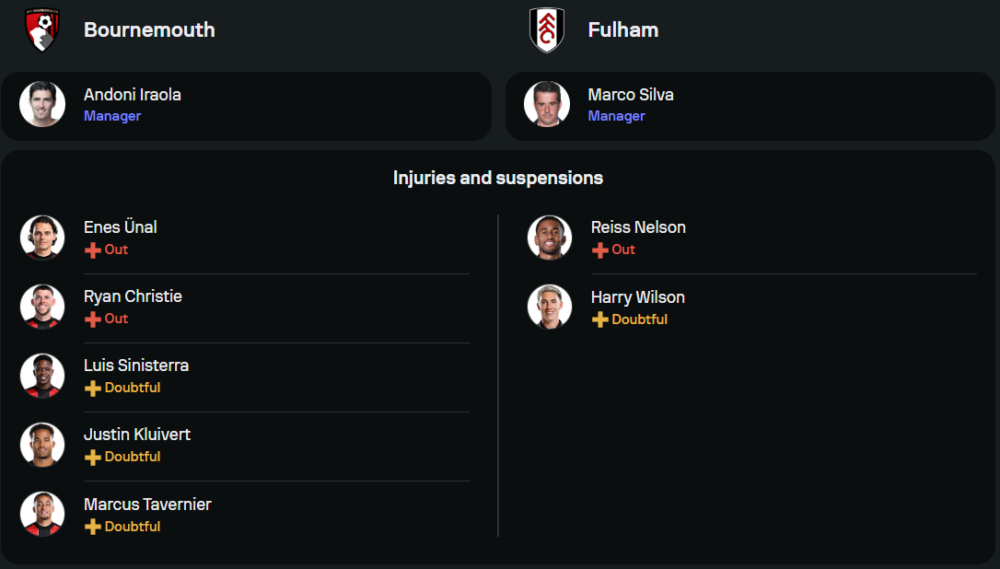Image resolution: width=1000 pixels, height=569 pixels.
Task: Click the Injuries and suspensions heading
Action: (x=498, y=178)
